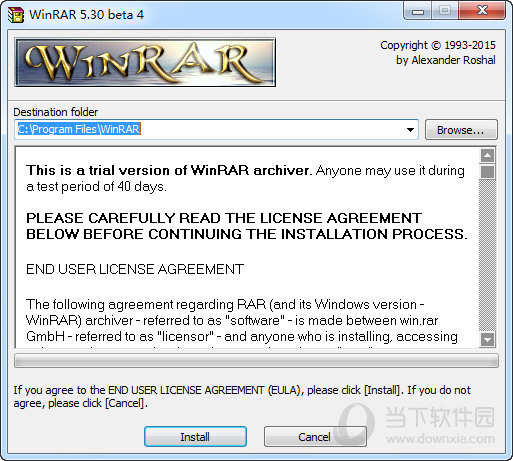Click the 'Destination folder' label
This screenshot has width=513, height=461.
pos(56,112)
